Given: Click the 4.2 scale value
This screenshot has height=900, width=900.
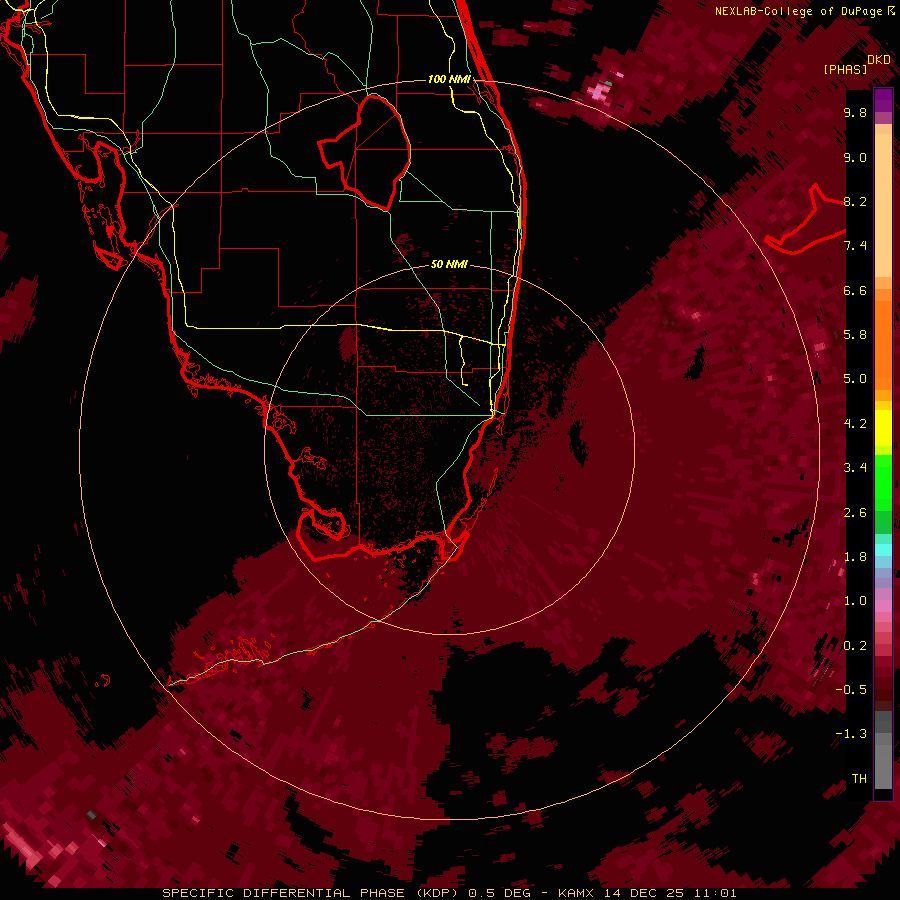Looking at the screenshot, I should pyautogui.click(x=855, y=424).
